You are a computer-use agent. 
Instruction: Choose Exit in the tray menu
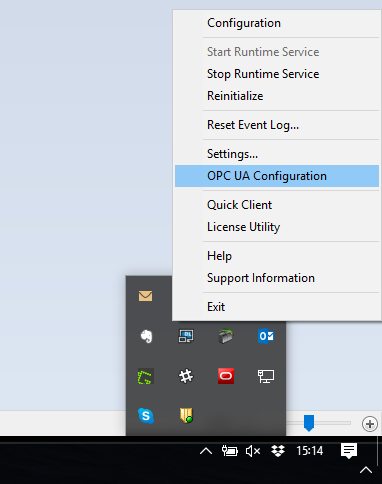point(277,307)
